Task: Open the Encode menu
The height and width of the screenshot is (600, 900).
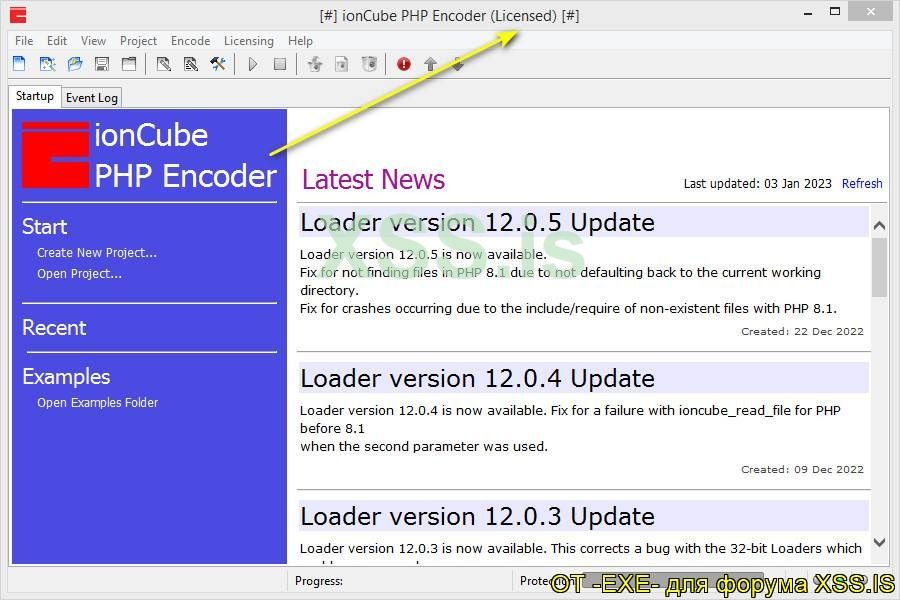Action: point(191,41)
